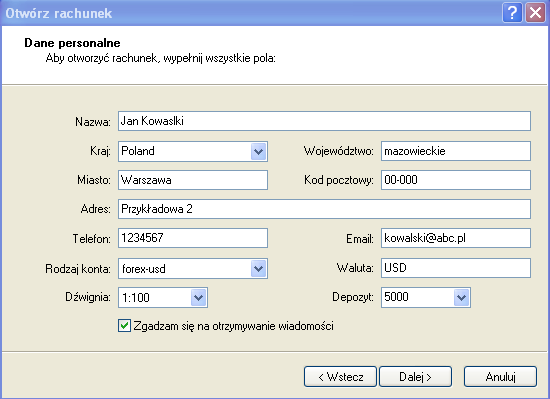Click the Dane personalne heading text
550x399 pixels.
(x=72, y=43)
